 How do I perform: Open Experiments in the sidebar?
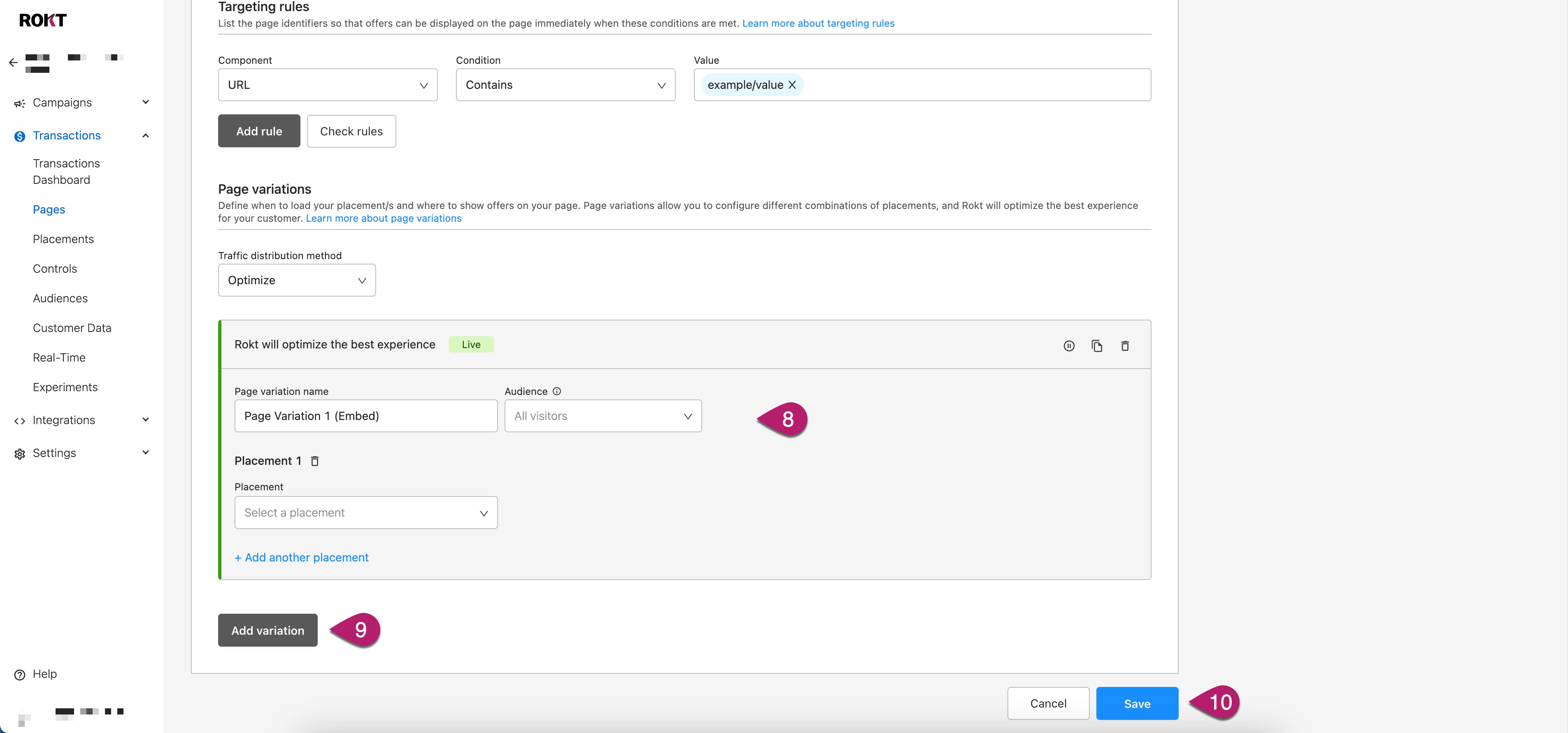click(x=65, y=387)
